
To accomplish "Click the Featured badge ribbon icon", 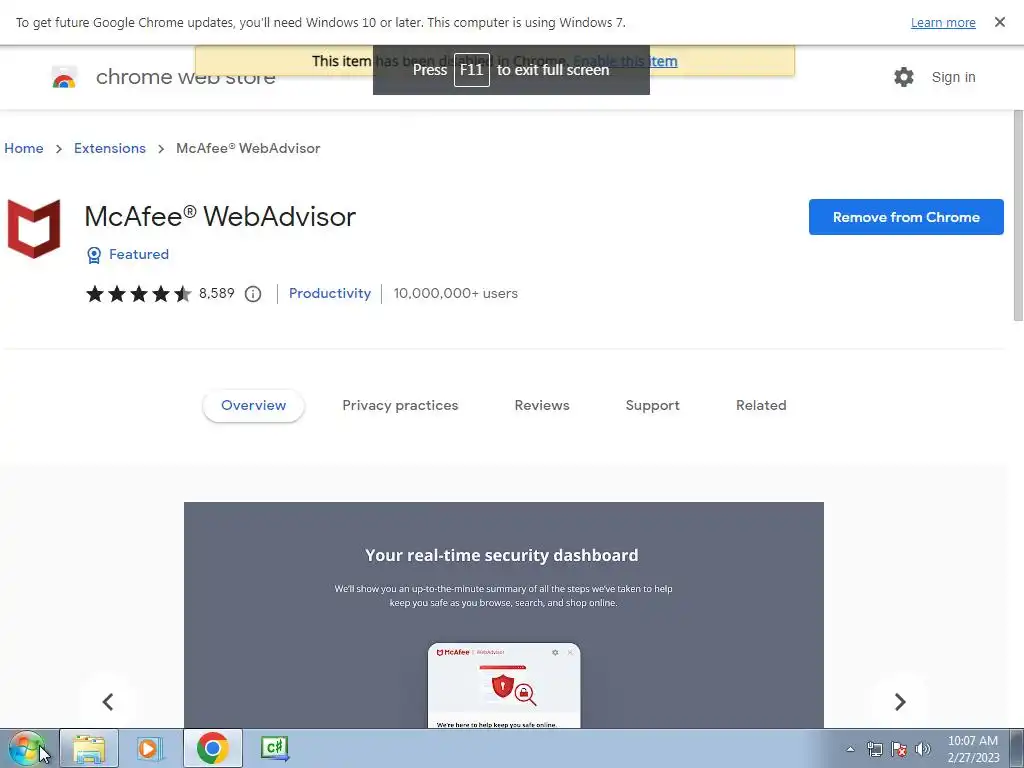I will [94, 255].
